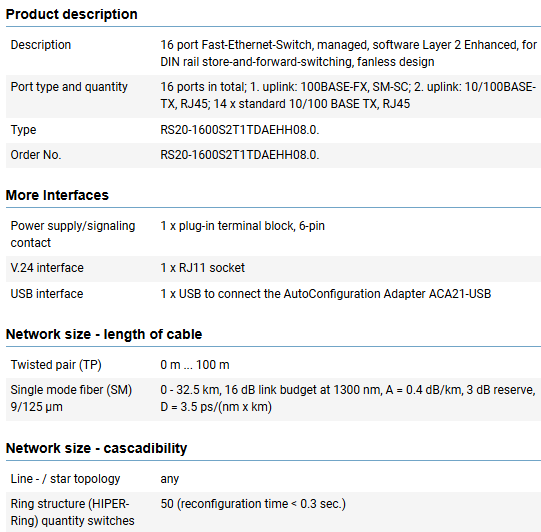Click the 16 port Fast-Ethernet-Switch description text
Viewport: 541px width, 532px height.
click(348, 53)
